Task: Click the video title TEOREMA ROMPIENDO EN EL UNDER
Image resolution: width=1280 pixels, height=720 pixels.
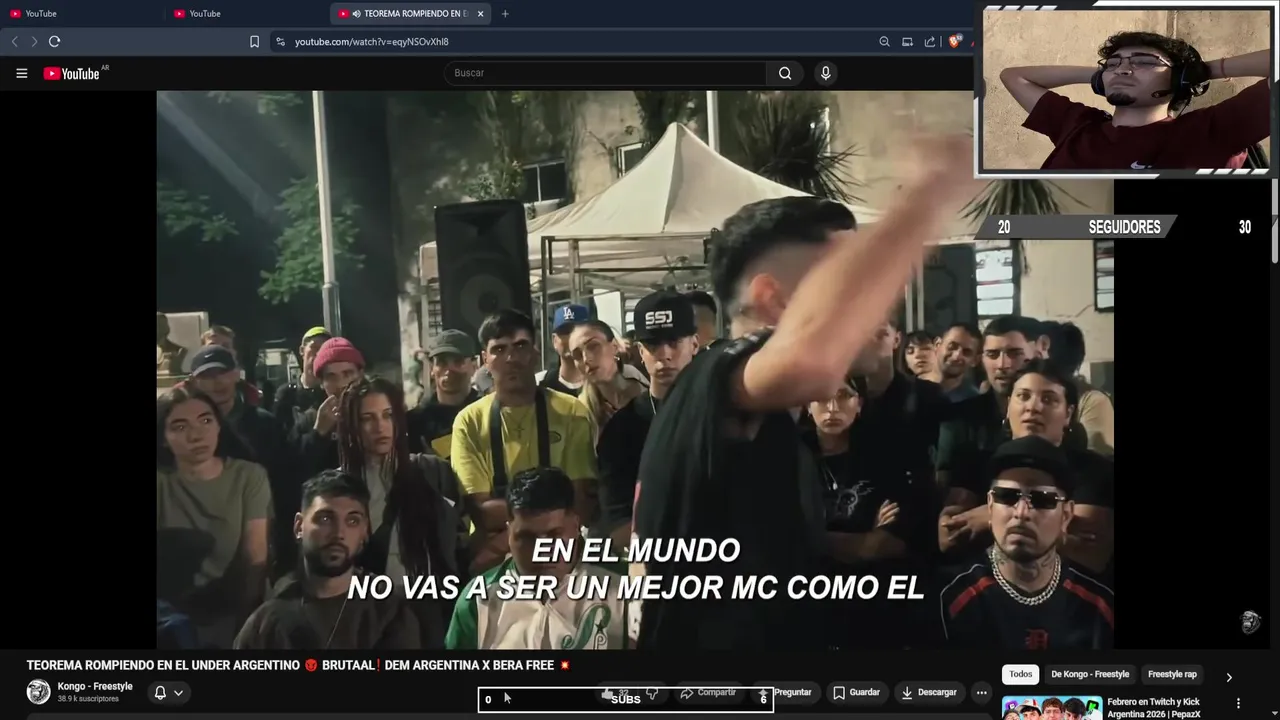Action: pyautogui.click(x=299, y=665)
